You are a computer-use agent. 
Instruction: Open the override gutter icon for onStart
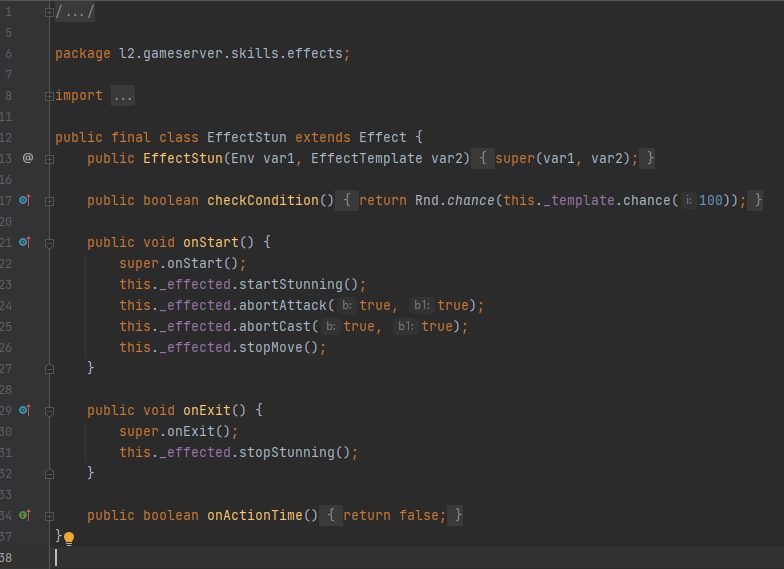[x=25, y=242]
